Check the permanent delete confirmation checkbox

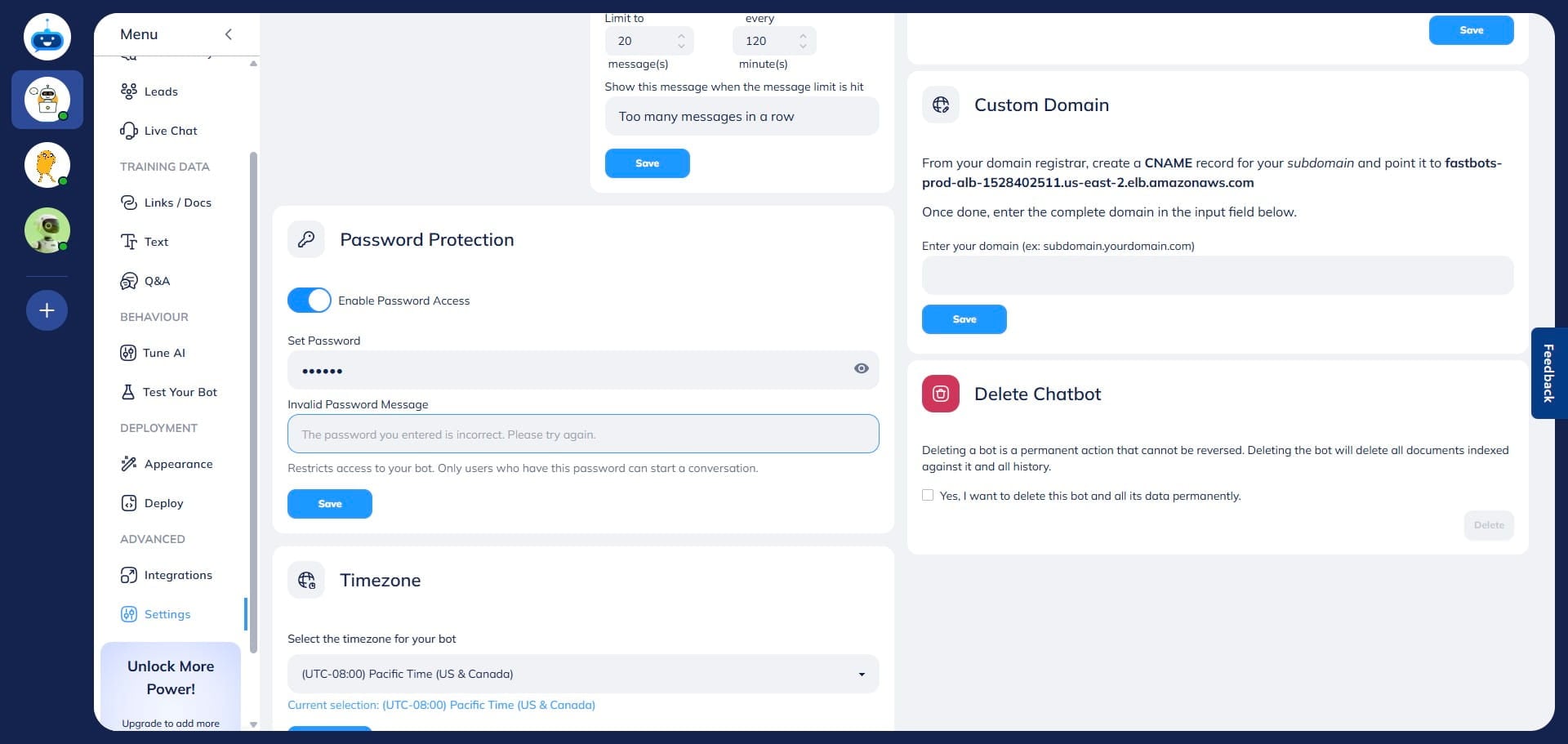[928, 495]
